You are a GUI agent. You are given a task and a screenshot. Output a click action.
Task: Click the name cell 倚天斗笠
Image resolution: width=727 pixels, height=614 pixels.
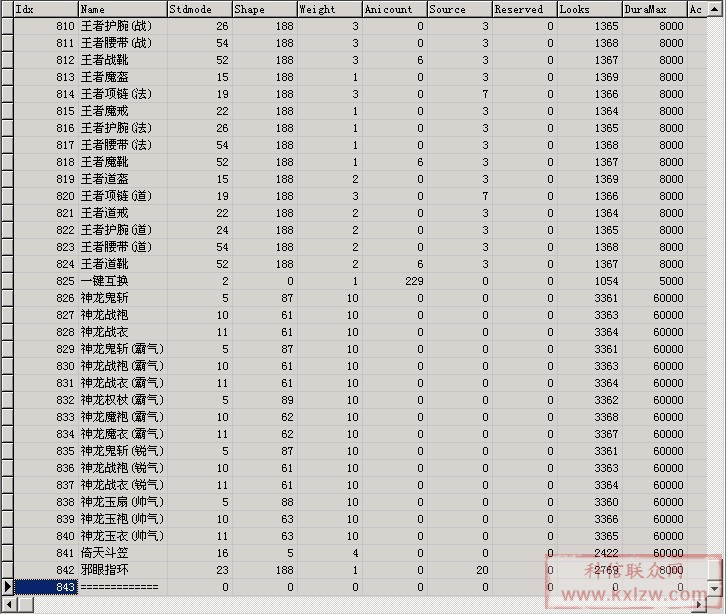(122, 553)
